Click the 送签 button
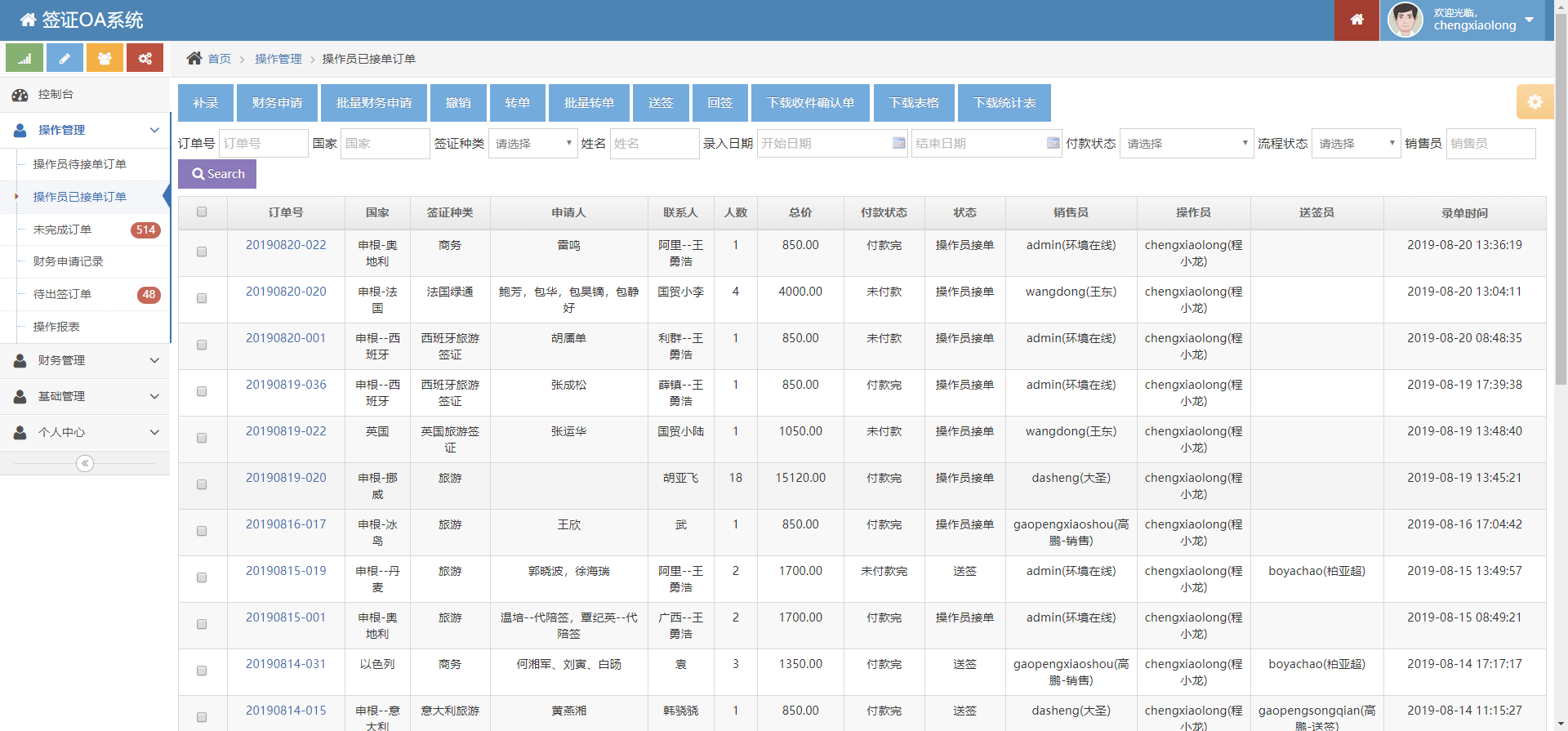 point(661,103)
